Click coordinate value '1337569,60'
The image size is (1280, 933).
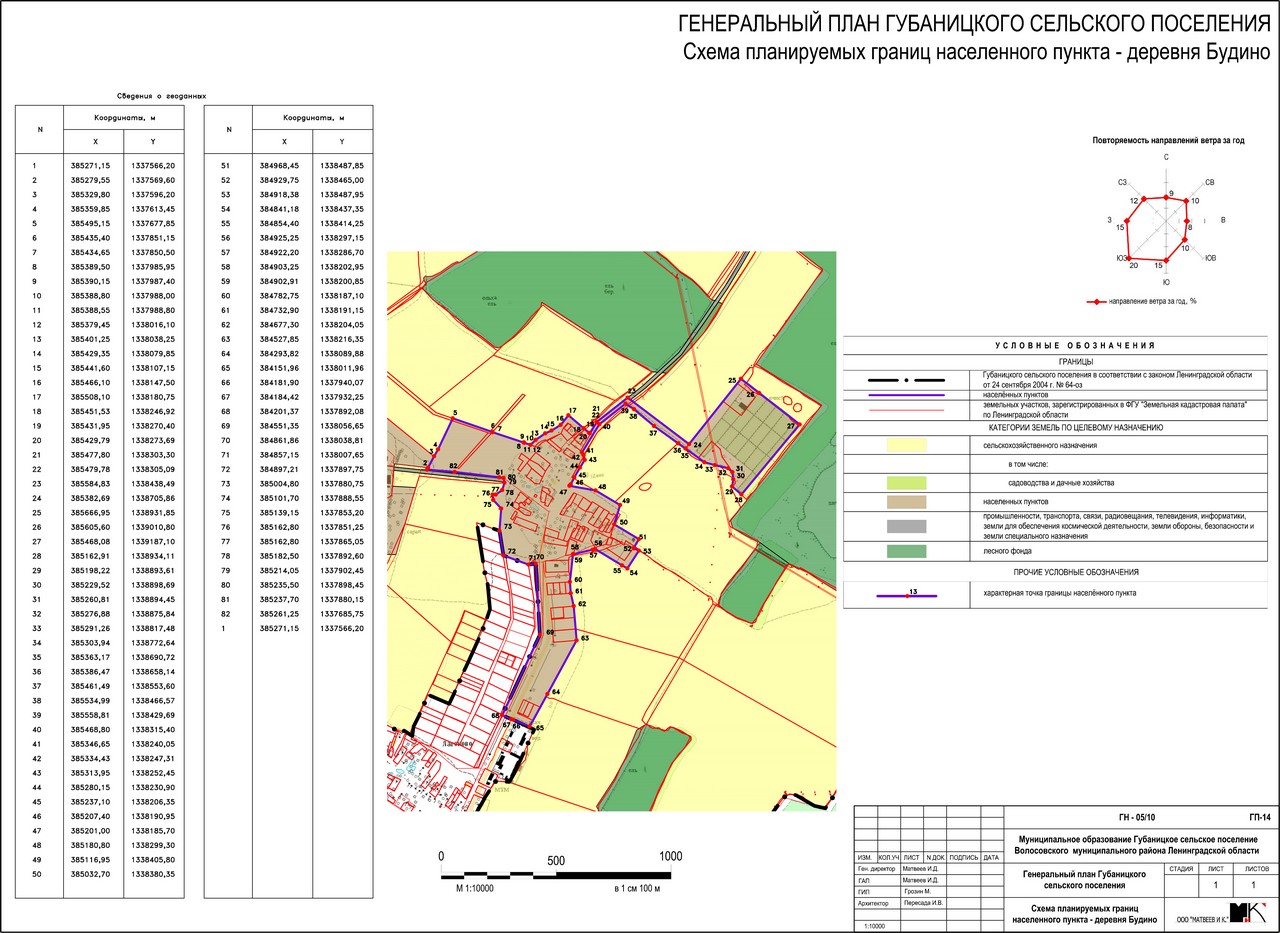coord(151,180)
